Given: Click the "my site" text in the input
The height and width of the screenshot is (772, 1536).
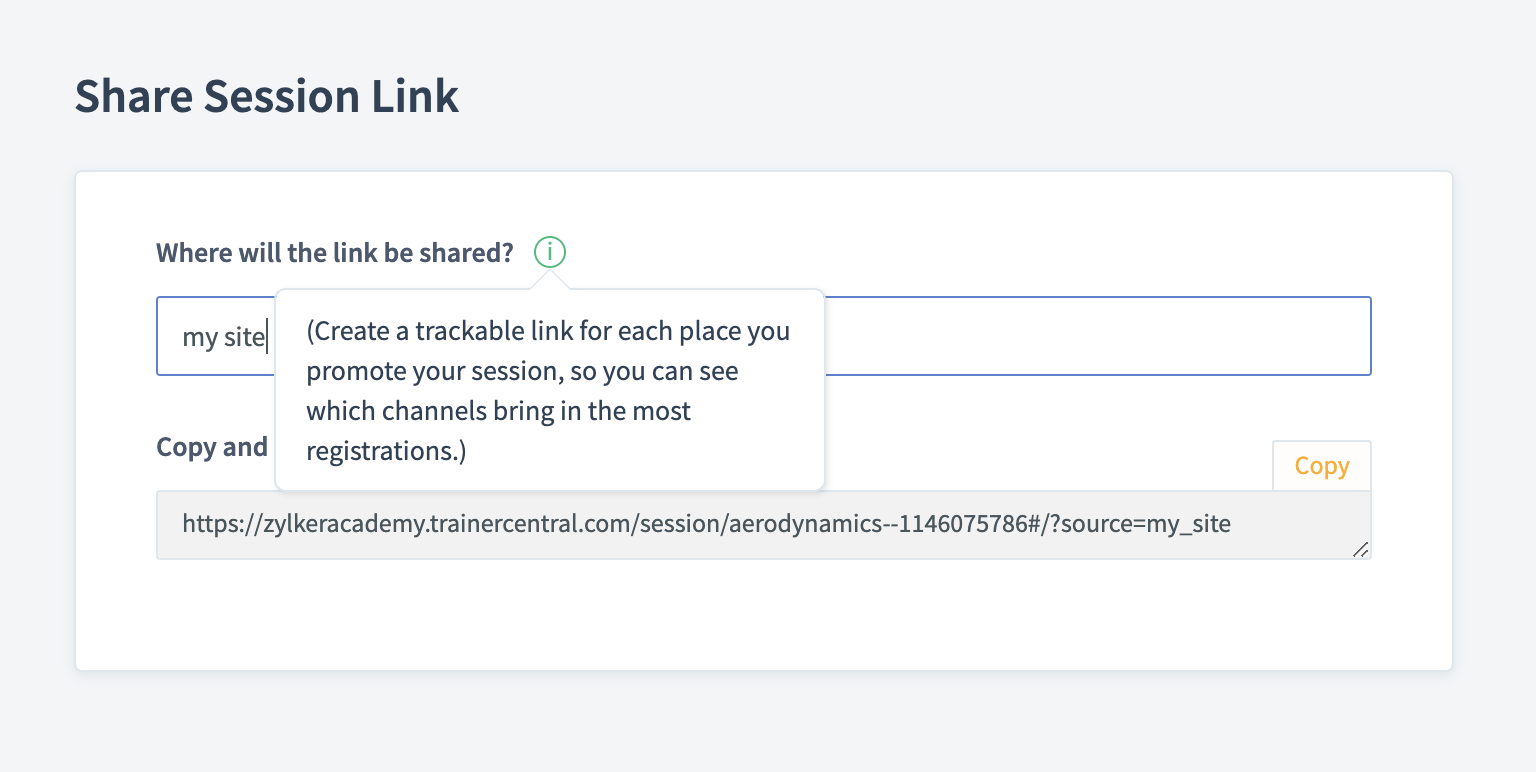Looking at the screenshot, I should tap(221, 337).
